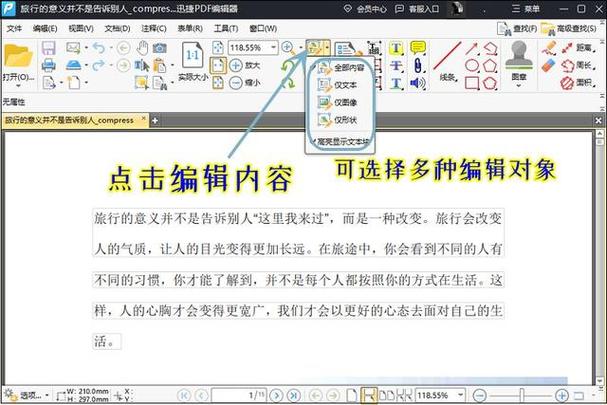Insert a sound annotation with the speaker icon
The image size is (607, 405).
[418, 83]
